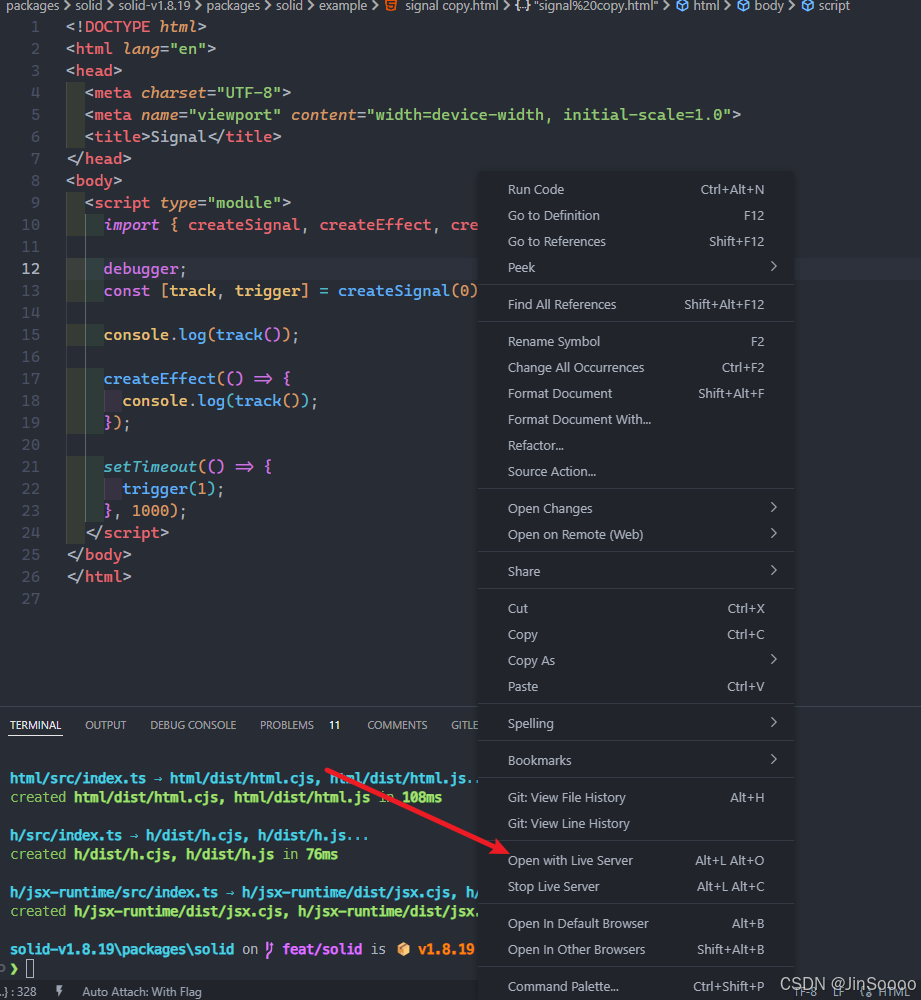The width and height of the screenshot is (921, 1000).
Task: Switch to the OUTPUT tab
Action: 106,726
